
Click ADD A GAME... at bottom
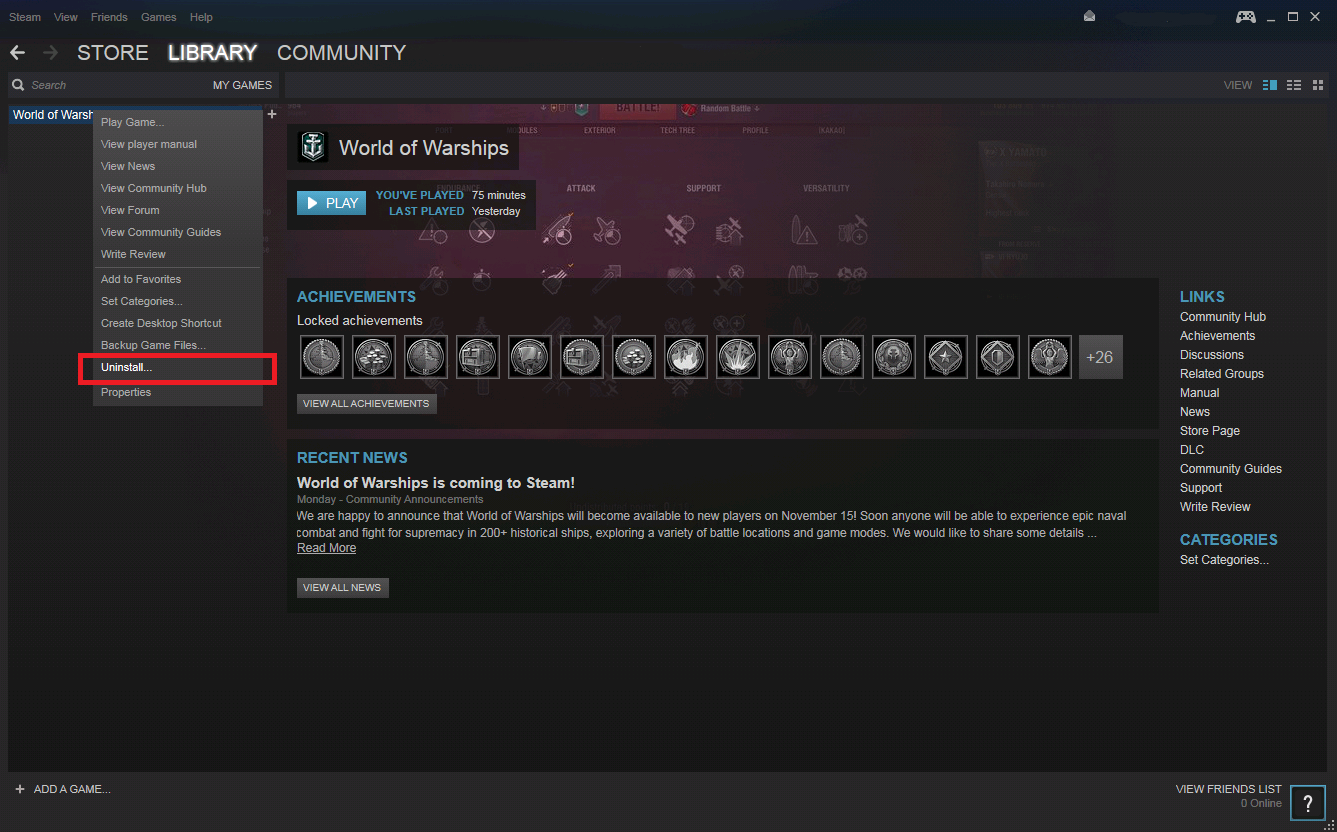coord(62,789)
